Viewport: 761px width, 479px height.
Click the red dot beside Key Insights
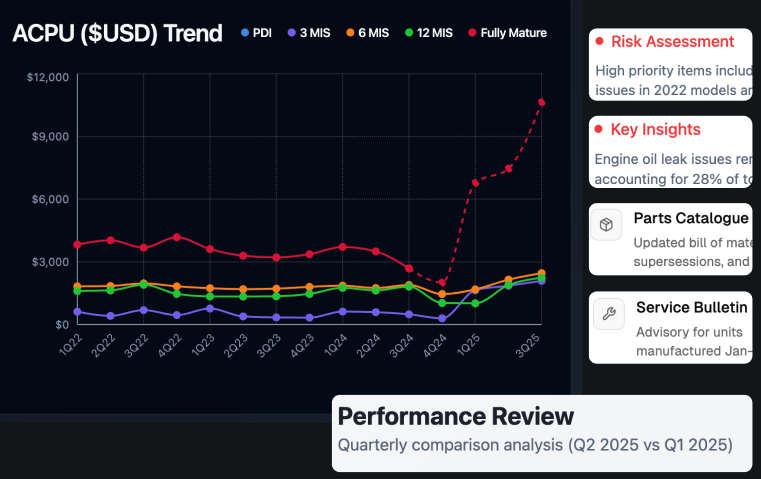click(598, 130)
